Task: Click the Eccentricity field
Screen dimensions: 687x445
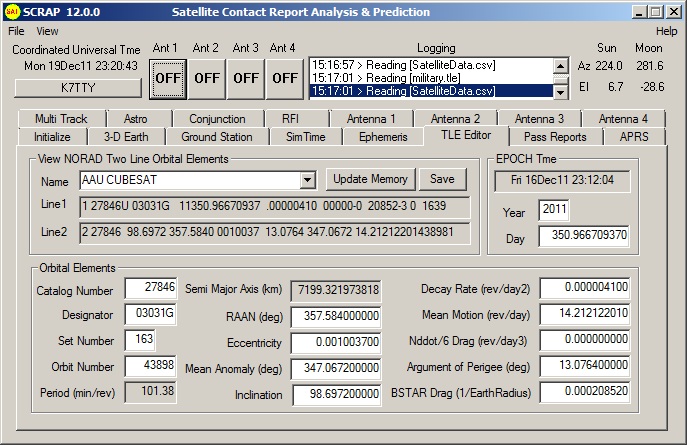Action: point(336,343)
